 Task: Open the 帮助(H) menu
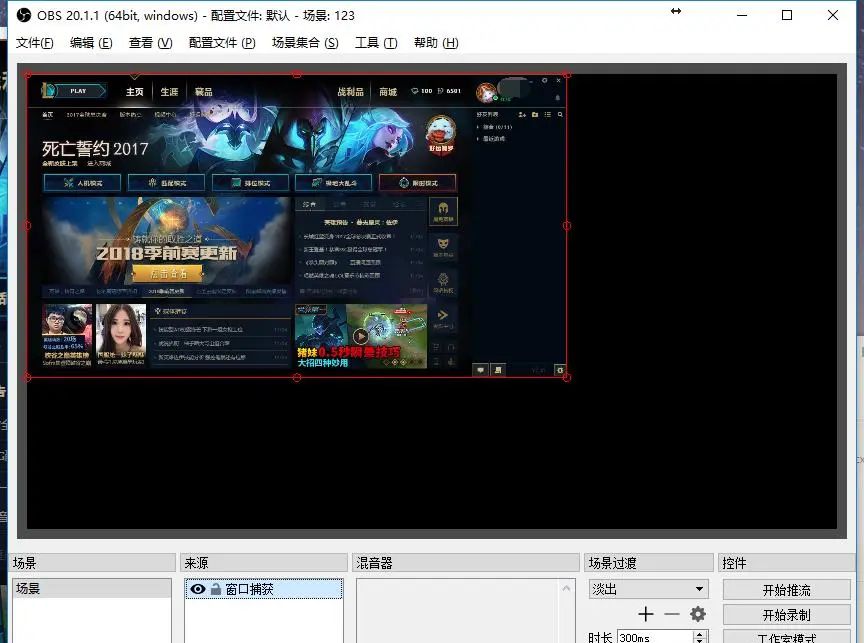pyautogui.click(x=436, y=42)
